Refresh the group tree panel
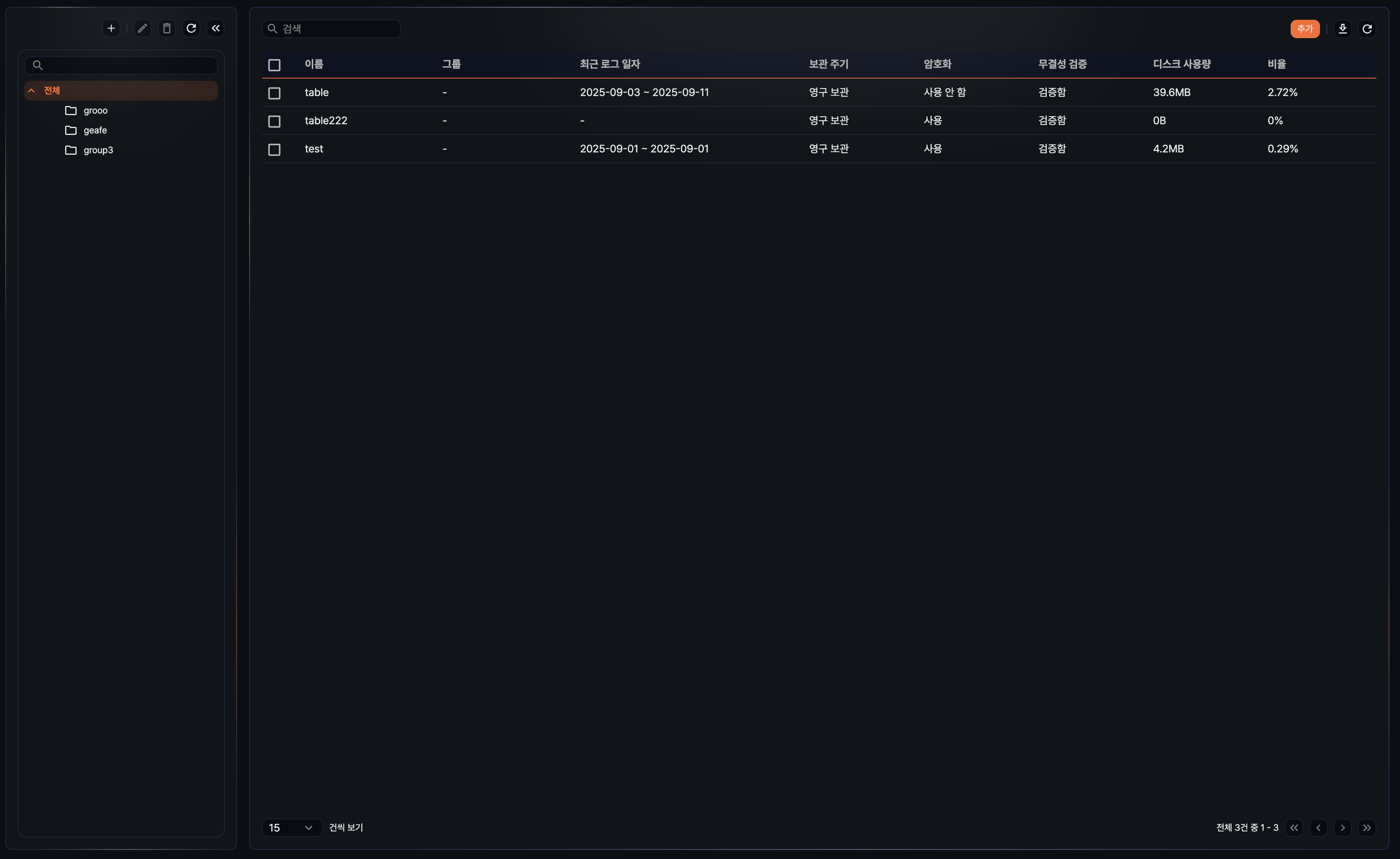 [191, 29]
